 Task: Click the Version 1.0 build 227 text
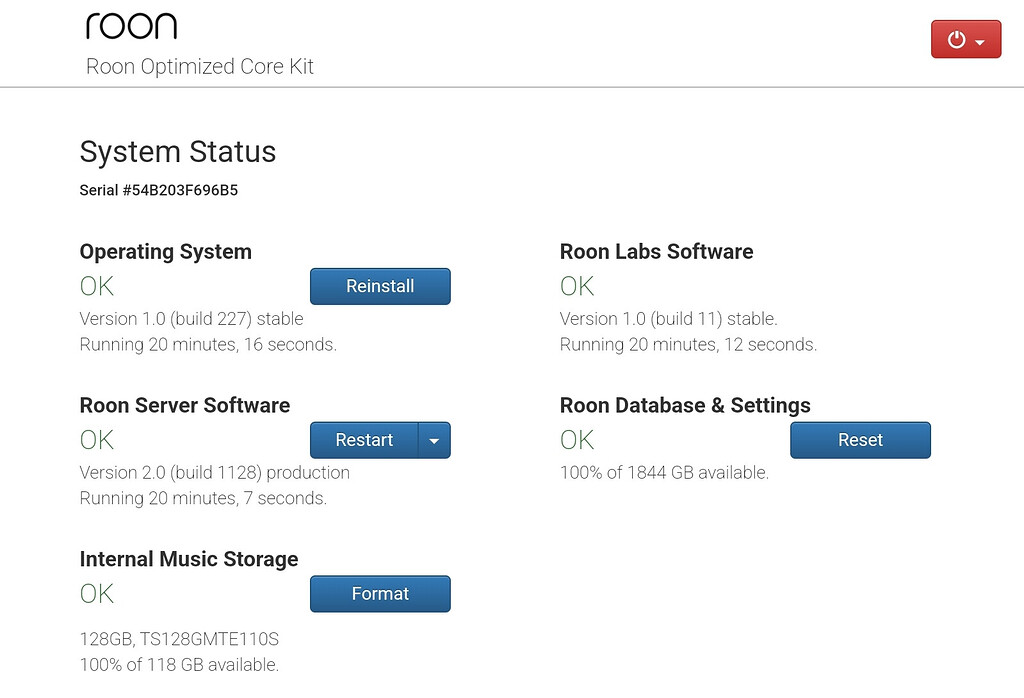pyautogui.click(x=190, y=319)
